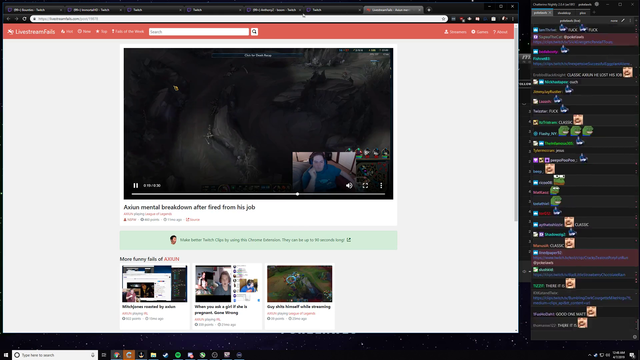Open Task View on the taskbar
Image resolution: width=640 pixels, height=360 pixels.
click(104, 355)
